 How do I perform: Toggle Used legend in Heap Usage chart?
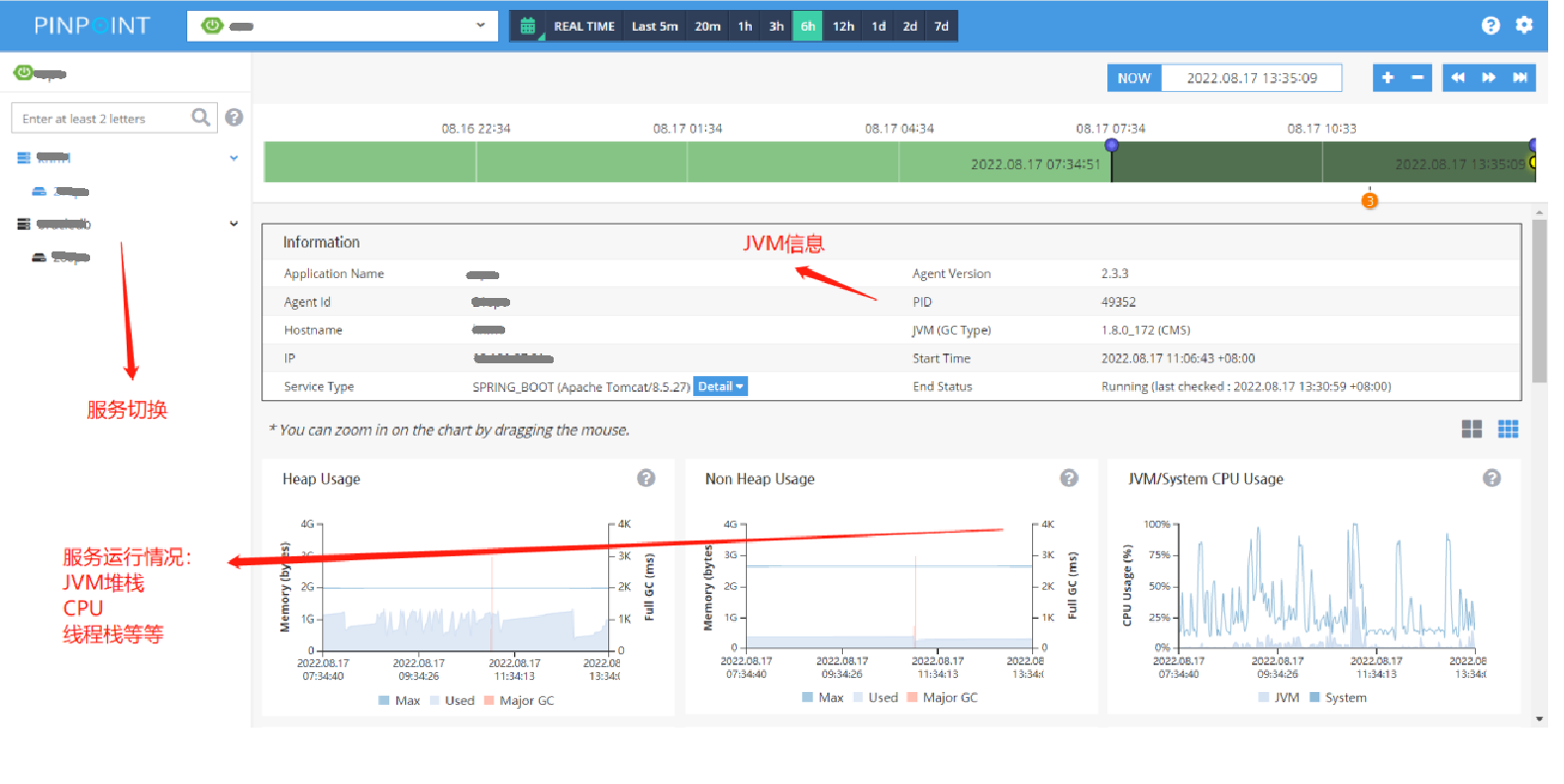pyautogui.click(x=452, y=700)
